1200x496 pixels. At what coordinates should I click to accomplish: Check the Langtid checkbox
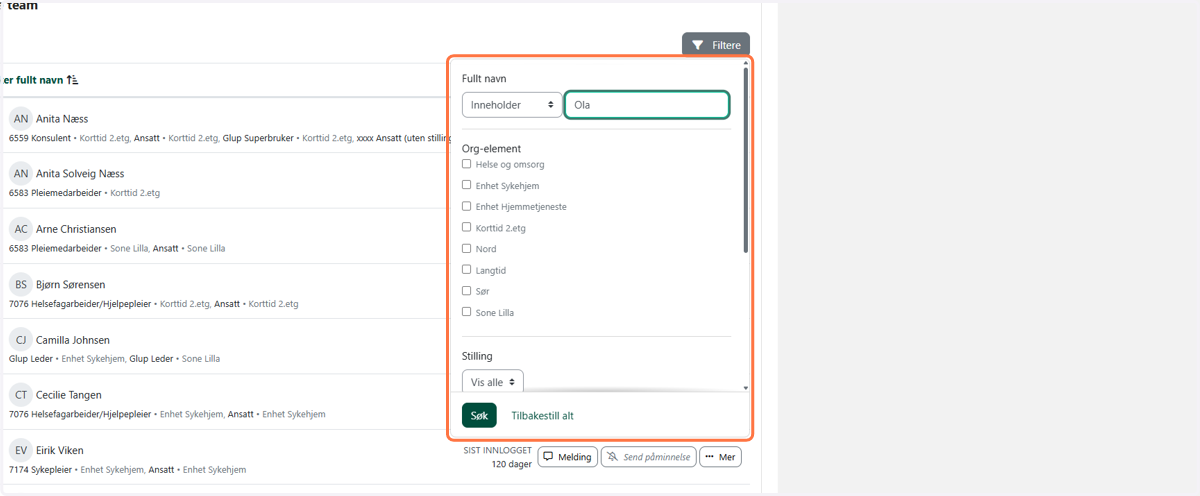466,269
